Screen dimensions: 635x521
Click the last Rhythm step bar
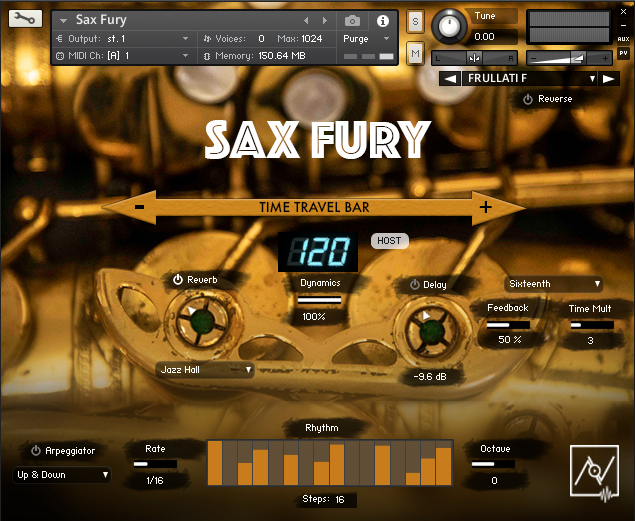(x=444, y=463)
